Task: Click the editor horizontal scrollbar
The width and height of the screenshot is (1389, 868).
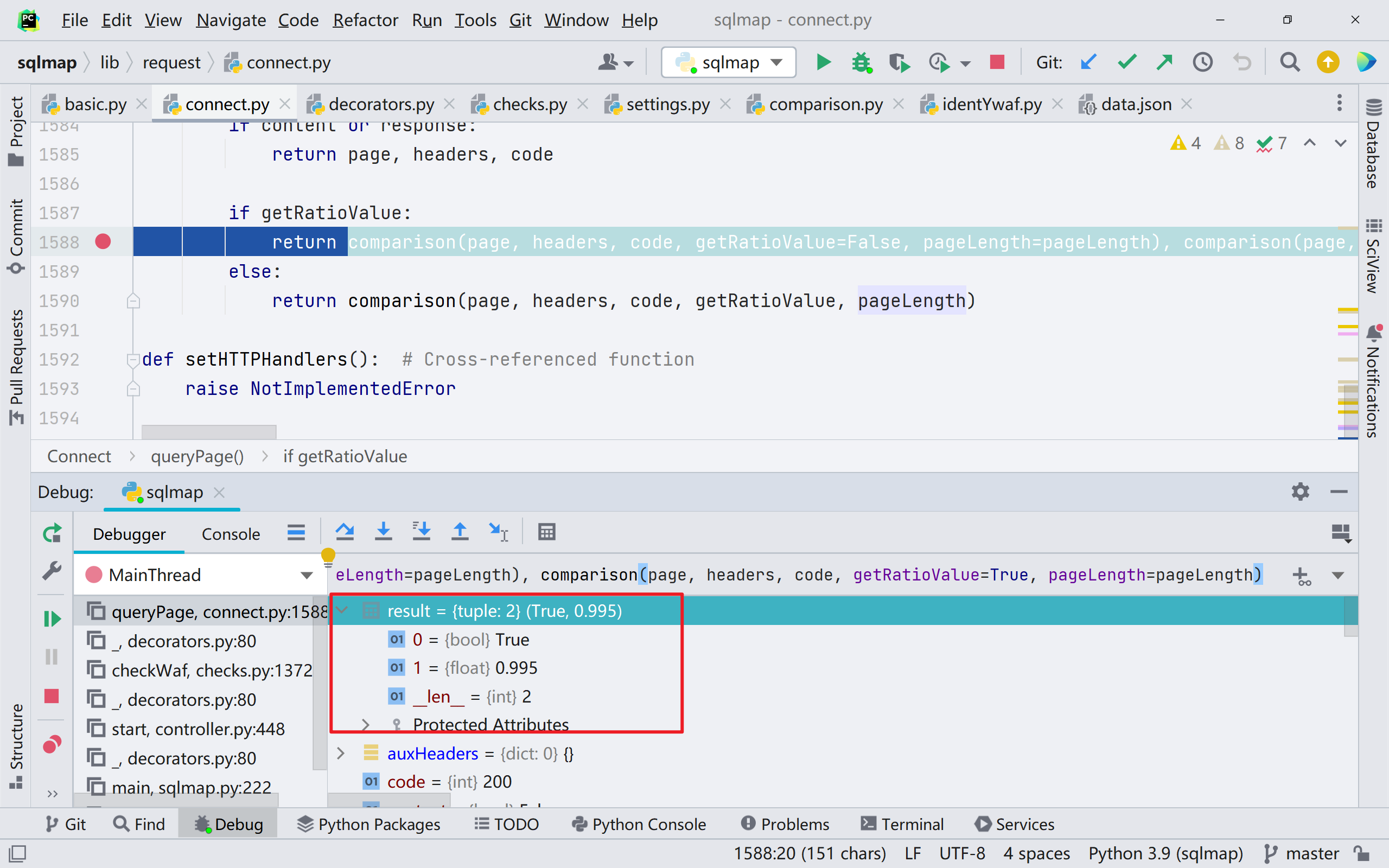Action: [209, 431]
